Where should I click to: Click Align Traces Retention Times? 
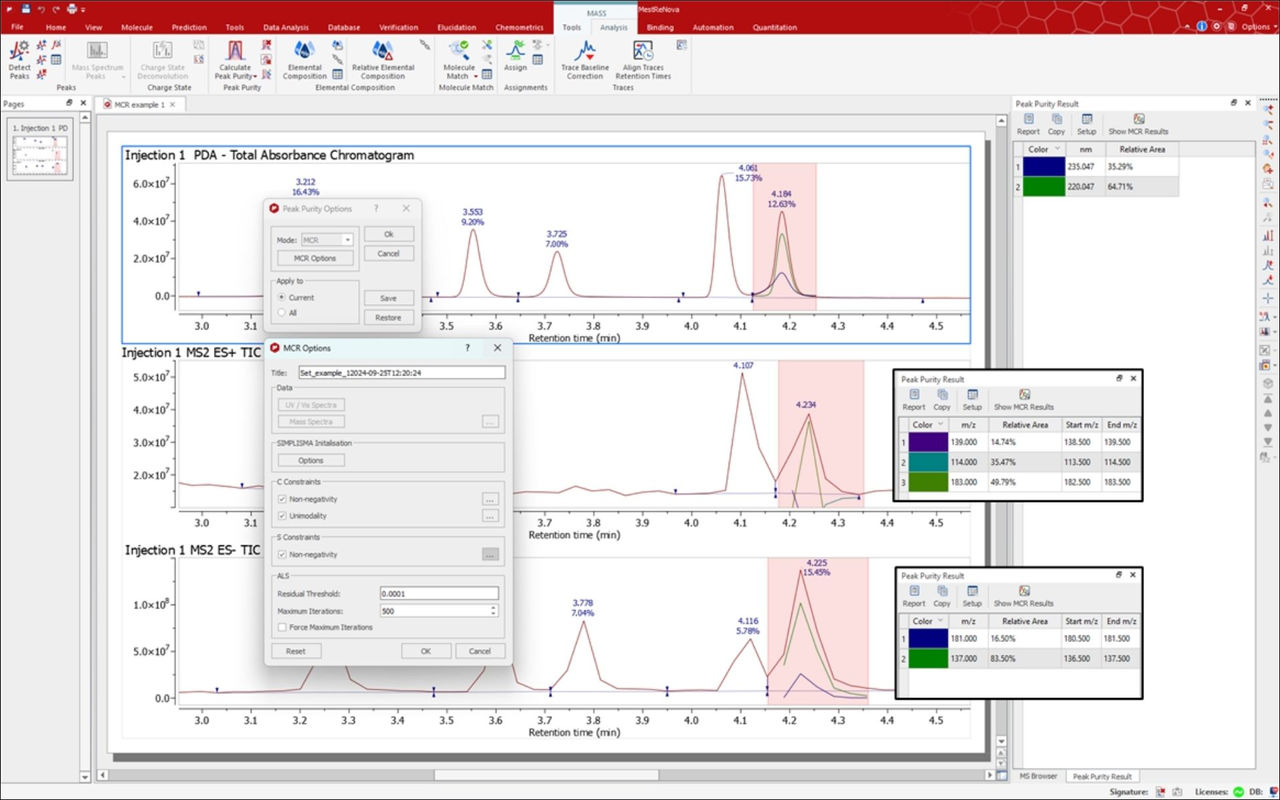click(x=643, y=59)
